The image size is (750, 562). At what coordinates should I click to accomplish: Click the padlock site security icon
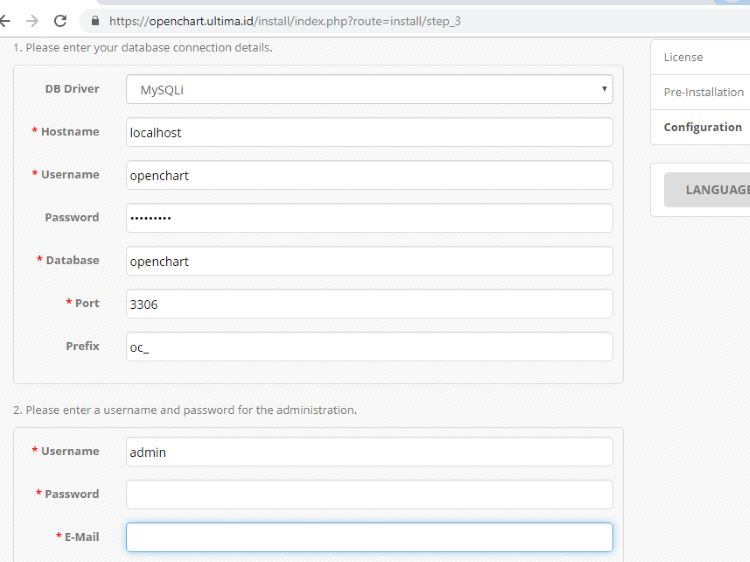[x=95, y=21]
